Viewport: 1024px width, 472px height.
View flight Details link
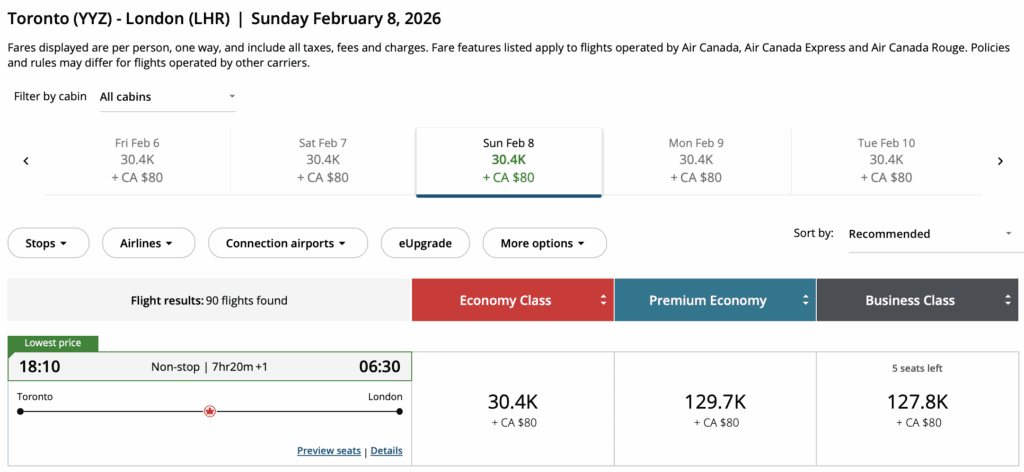[386, 451]
